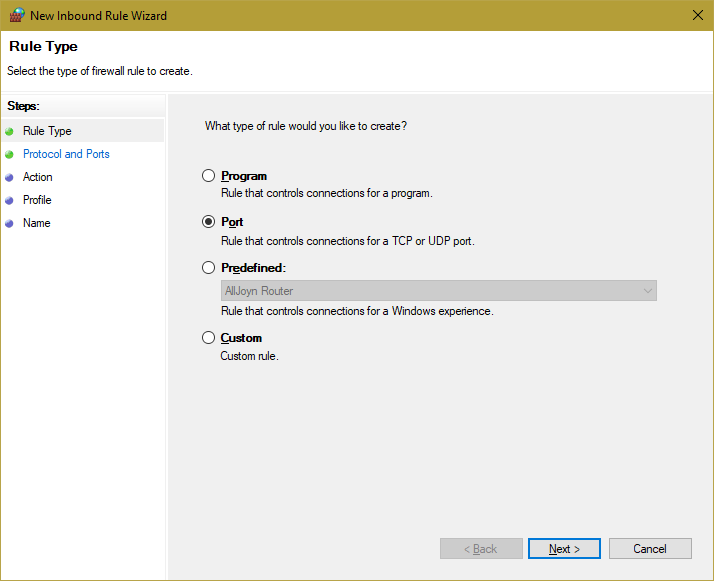Click 'What type of rule would you like to create?'

click(x=306, y=126)
